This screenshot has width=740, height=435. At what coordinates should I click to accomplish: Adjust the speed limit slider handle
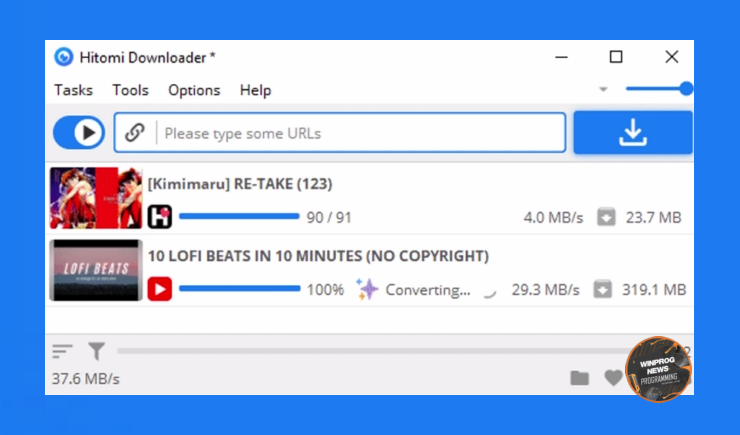point(686,89)
